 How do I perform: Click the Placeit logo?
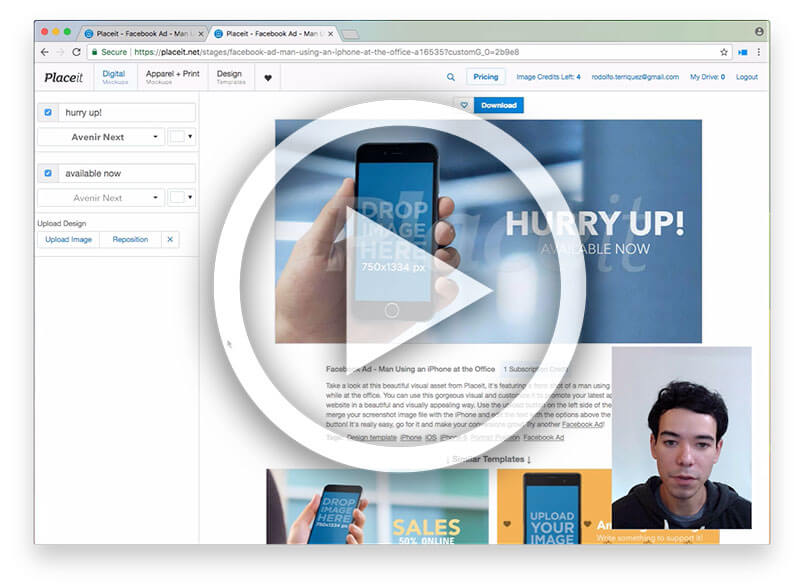click(63, 78)
